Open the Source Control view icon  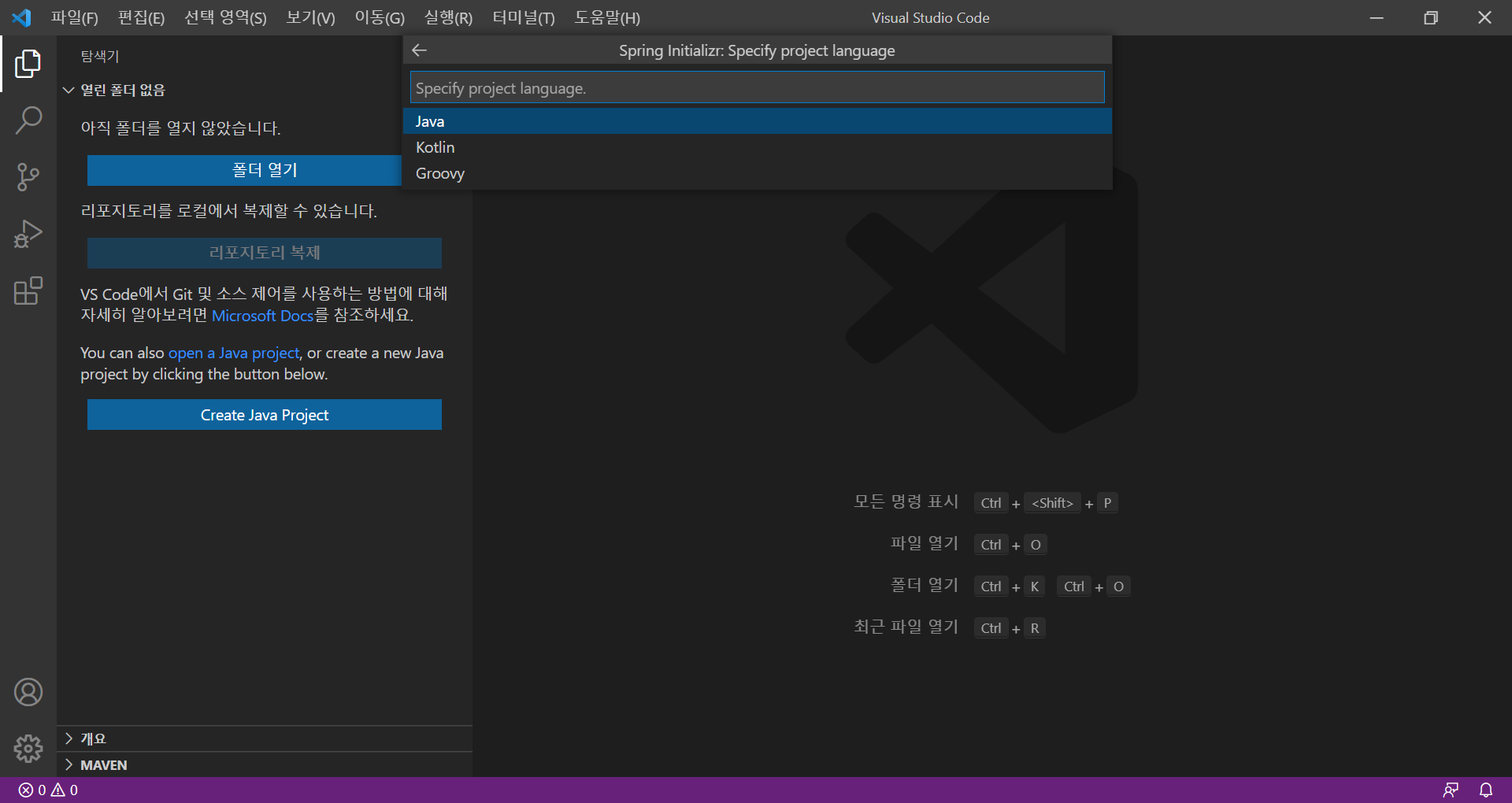click(28, 177)
